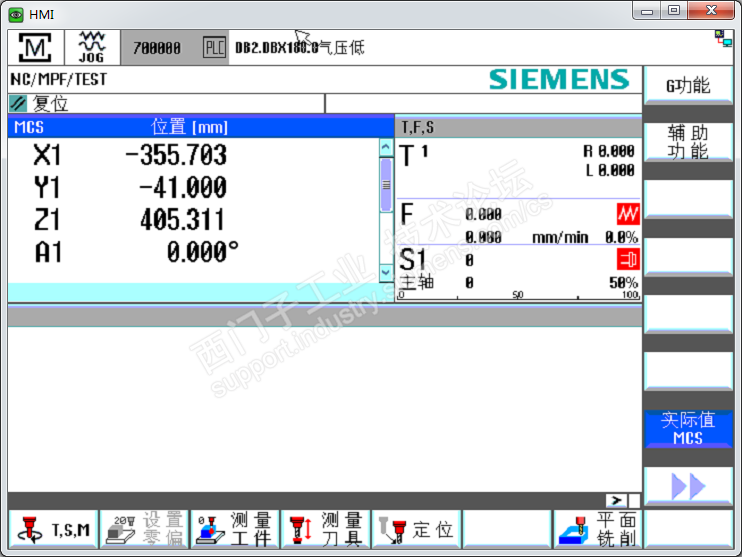Screen dimensions: 742x557
Task: Click the JOG mode icon
Action: point(92,47)
